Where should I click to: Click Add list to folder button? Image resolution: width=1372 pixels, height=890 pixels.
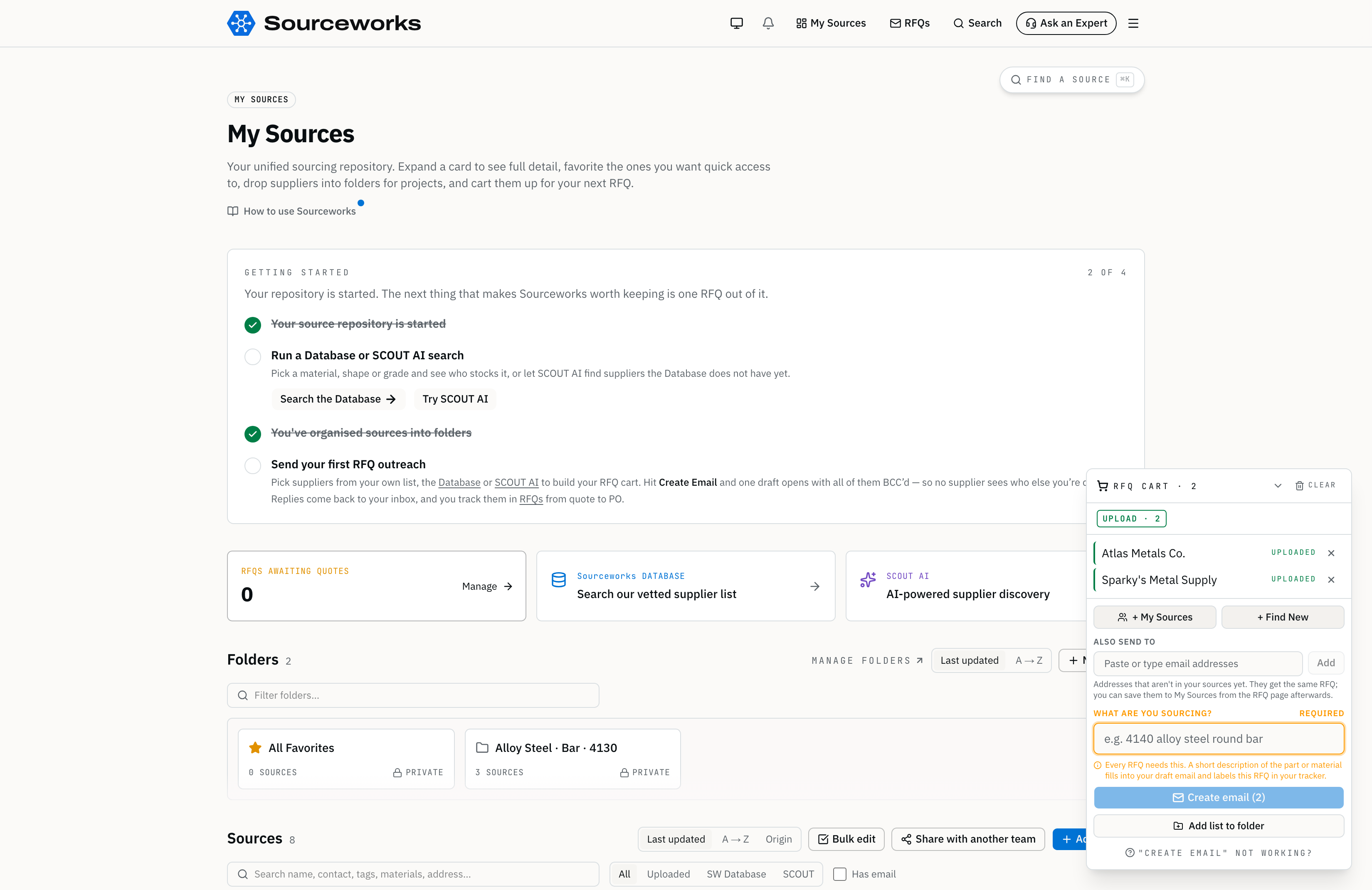pyautogui.click(x=1219, y=826)
